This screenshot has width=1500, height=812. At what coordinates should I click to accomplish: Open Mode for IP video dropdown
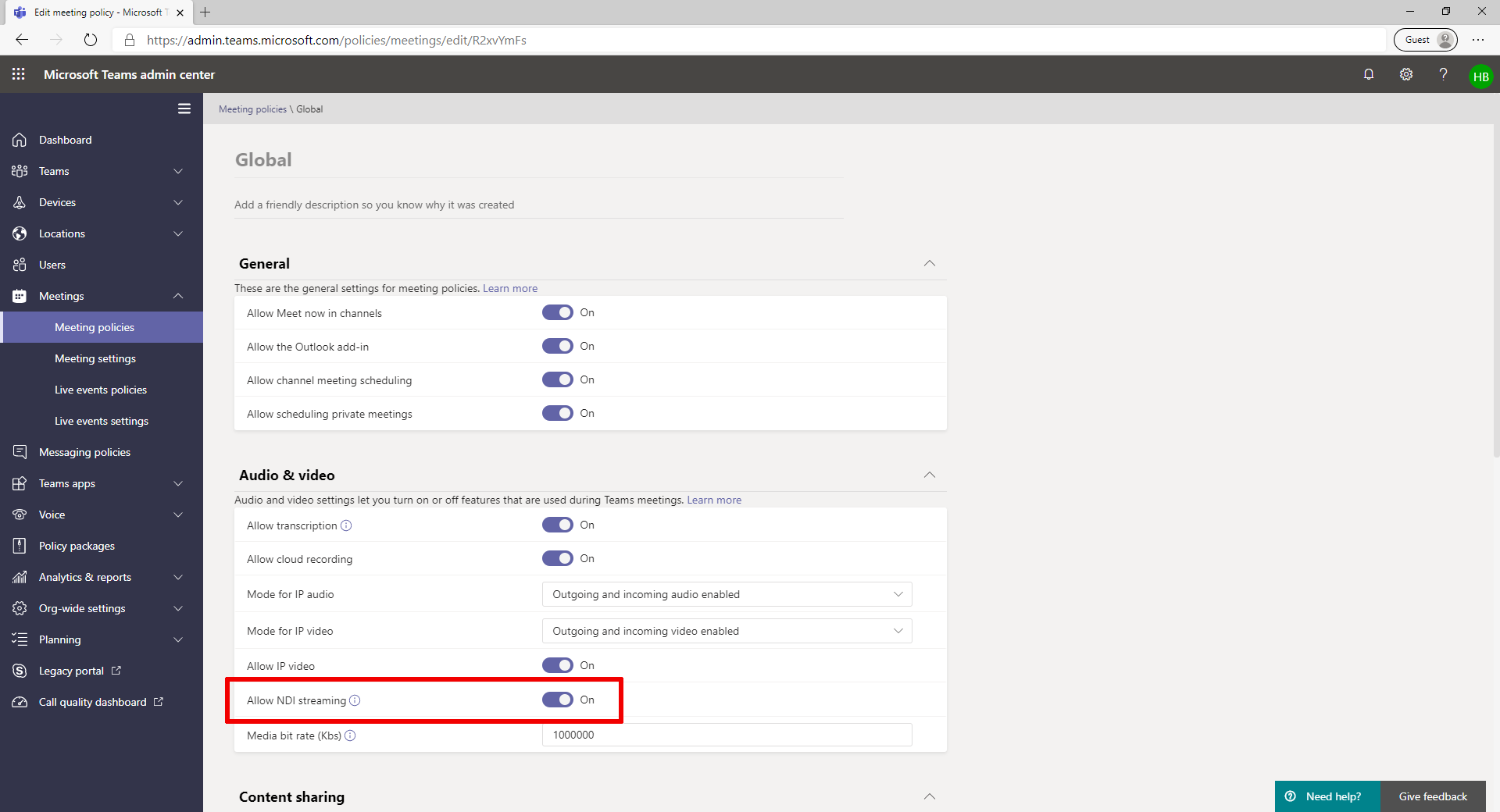point(727,631)
